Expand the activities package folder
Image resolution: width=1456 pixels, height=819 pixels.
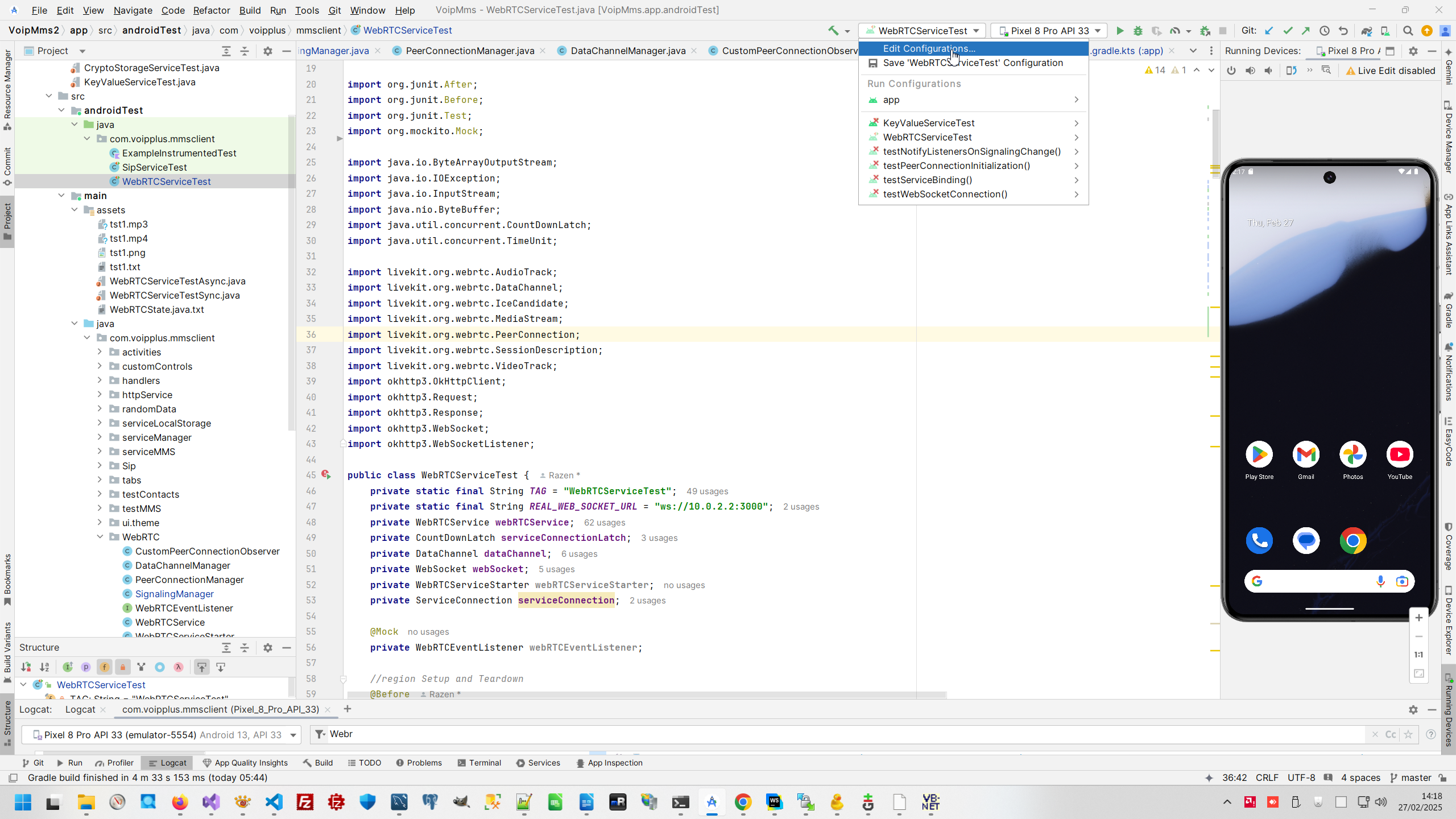pyautogui.click(x=100, y=352)
